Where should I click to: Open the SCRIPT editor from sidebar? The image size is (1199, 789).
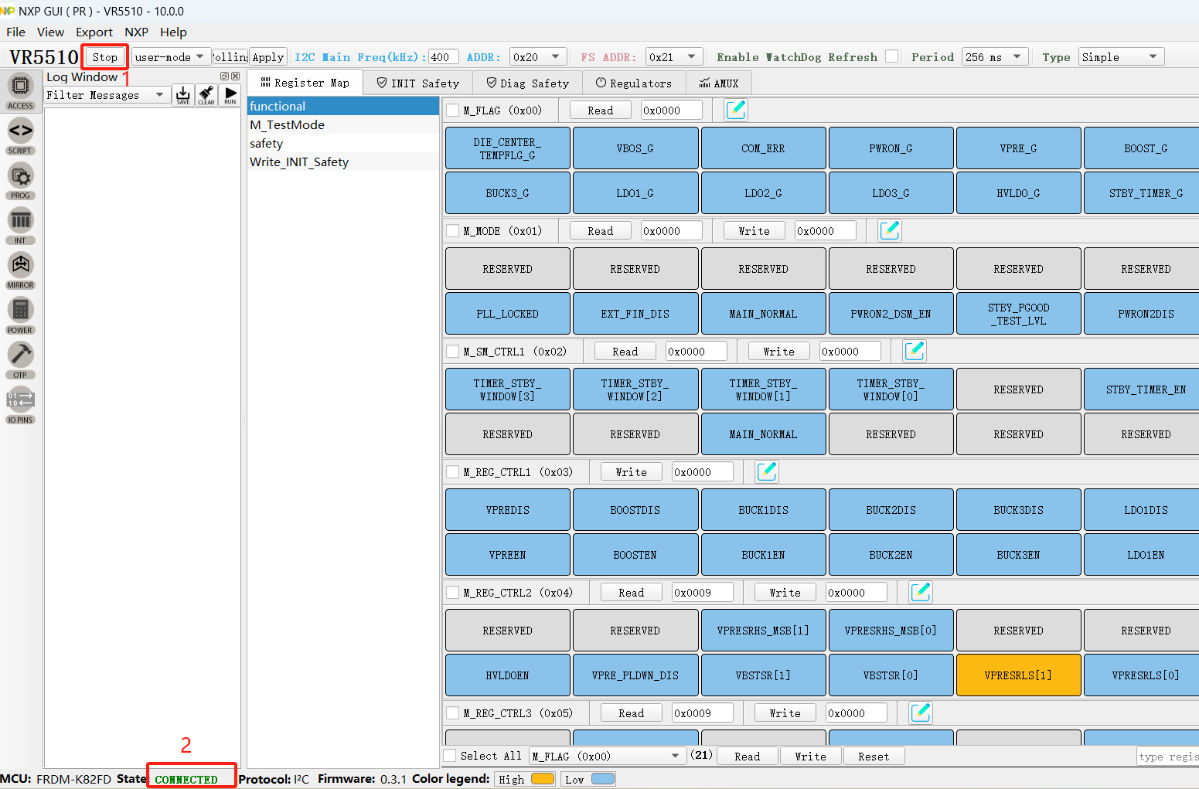click(20, 132)
